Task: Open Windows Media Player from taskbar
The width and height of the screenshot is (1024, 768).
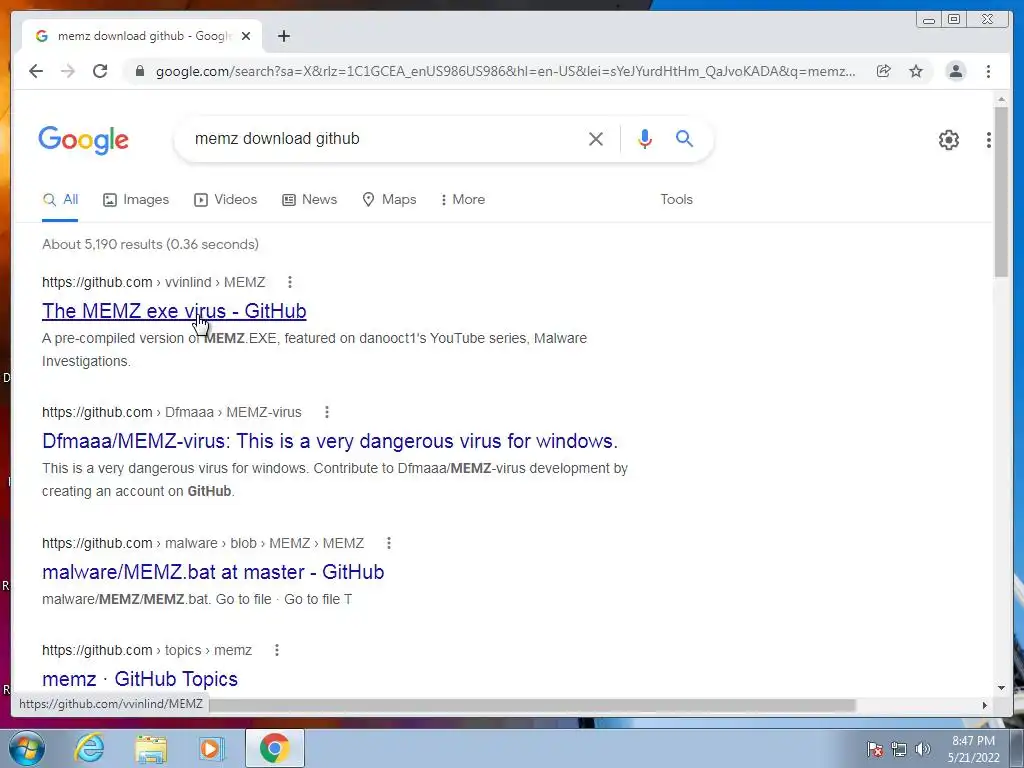Action: tap(212, 748)
